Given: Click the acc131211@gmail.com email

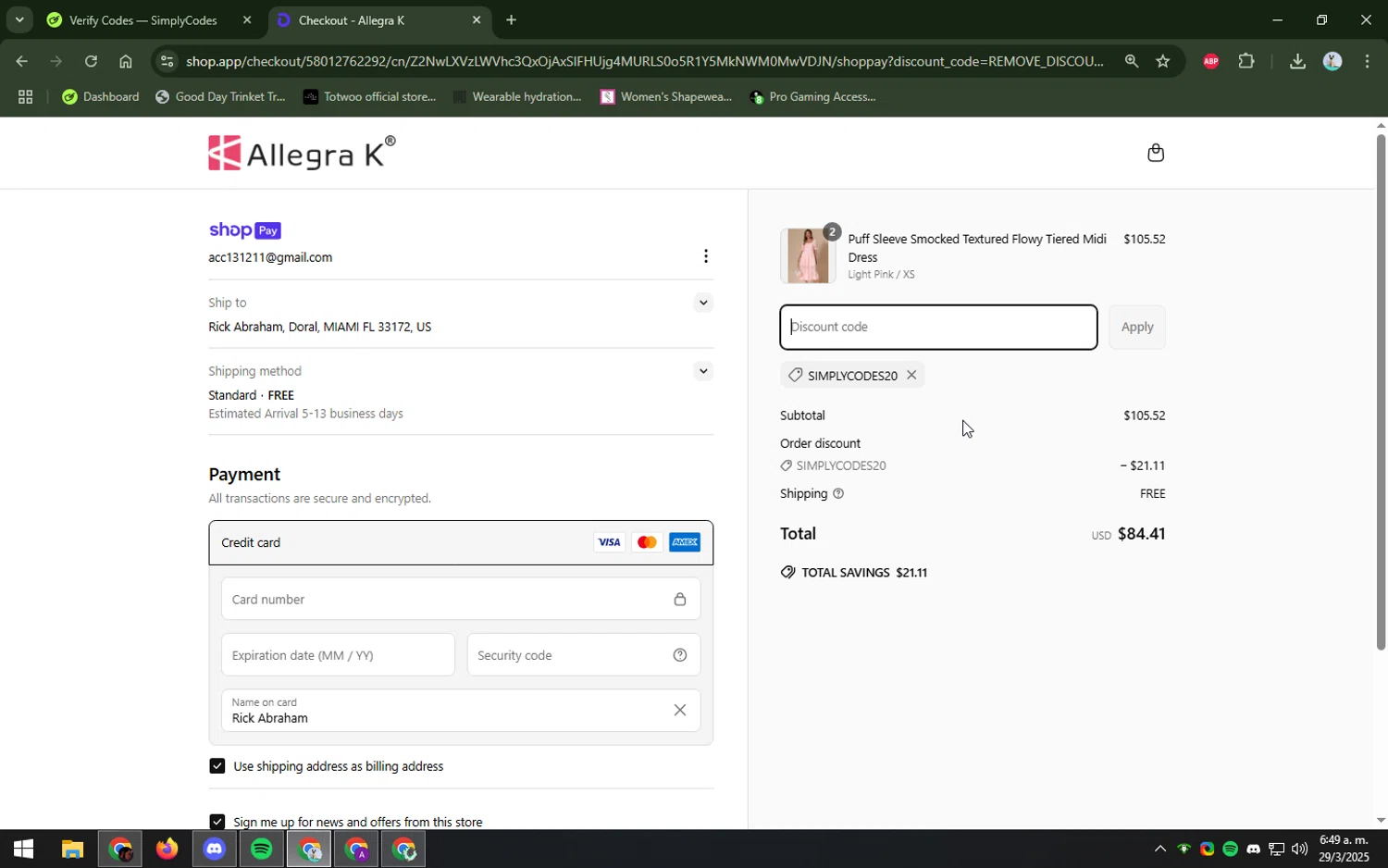Looking at the screenshot, I should (x=270, y=258).
